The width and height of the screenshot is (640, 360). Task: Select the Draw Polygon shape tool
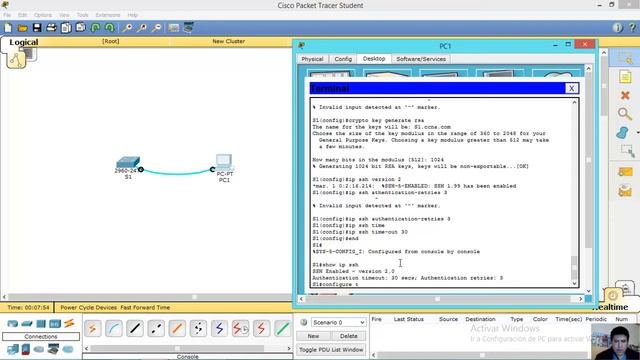click(623, 133)
